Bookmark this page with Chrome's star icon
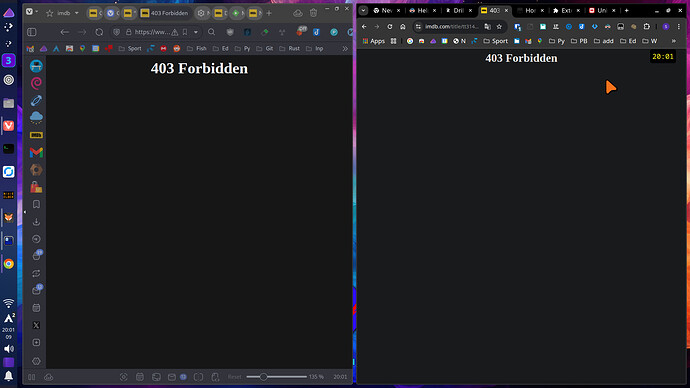Viewport: 690px width, 388px height. click(499, 27)
